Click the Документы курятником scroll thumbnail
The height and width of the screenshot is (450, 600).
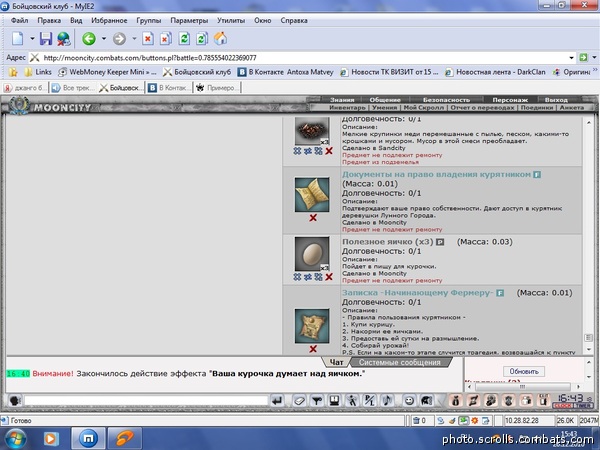click(312, 194)
